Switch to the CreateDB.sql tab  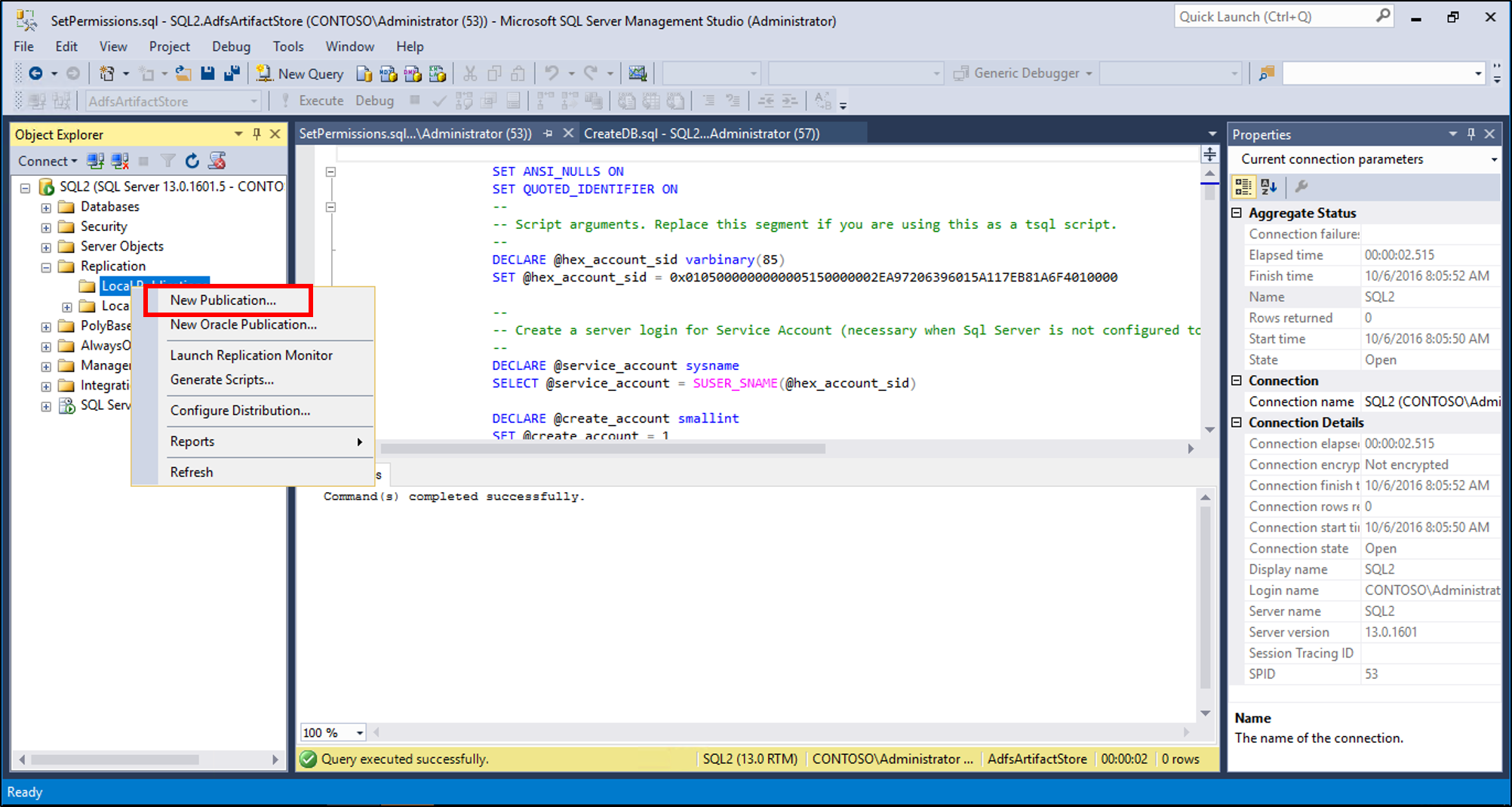[702, 134]
